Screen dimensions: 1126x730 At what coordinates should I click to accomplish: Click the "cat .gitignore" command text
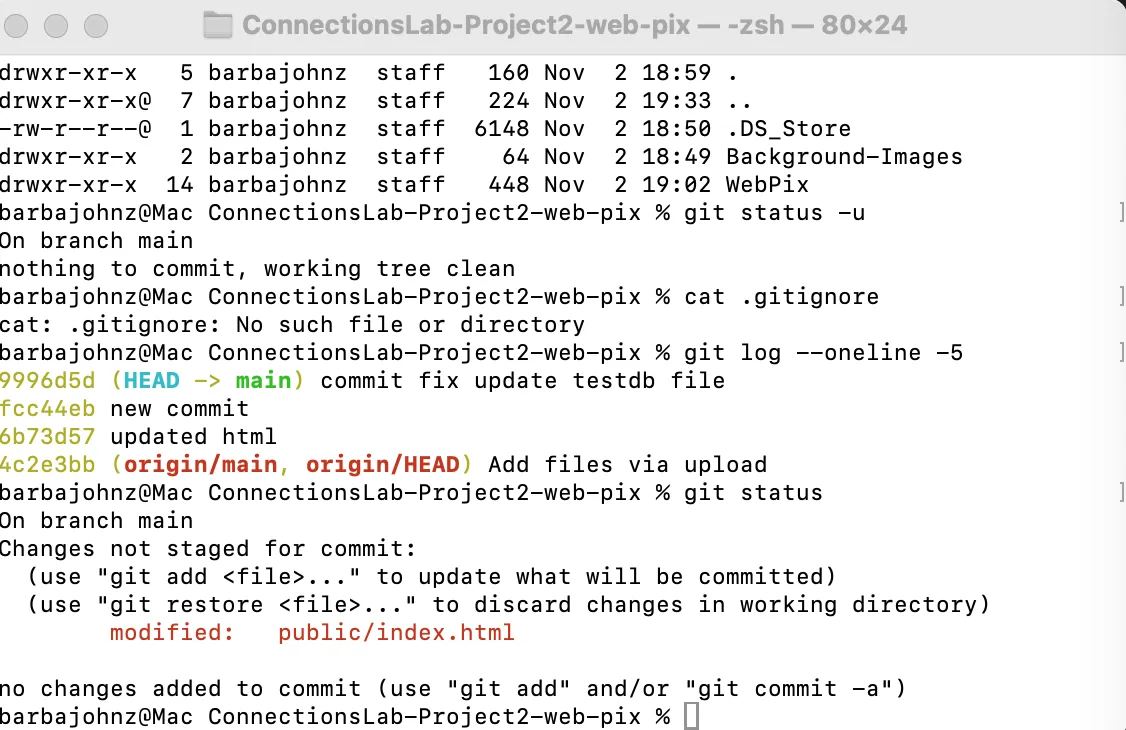pos(781,297)
